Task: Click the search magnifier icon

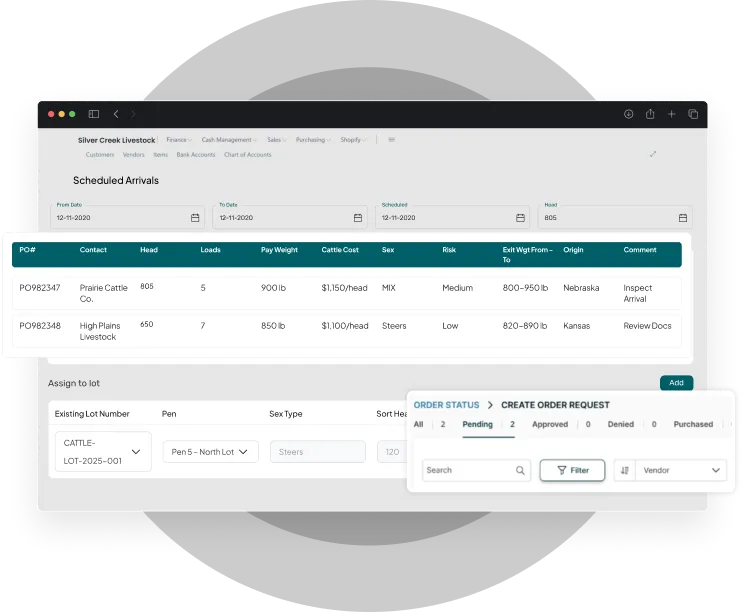Action: [x=520, y=470]
